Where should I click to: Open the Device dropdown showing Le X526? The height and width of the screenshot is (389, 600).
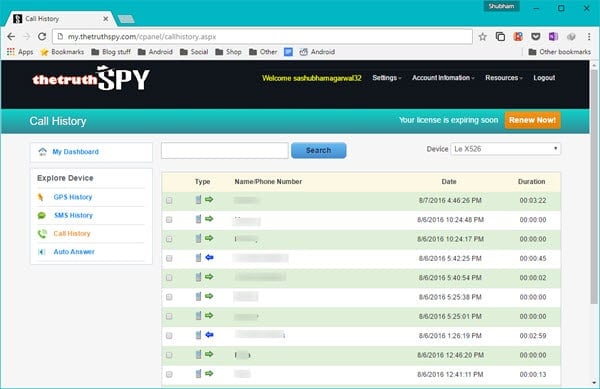(x=505, y=149)
